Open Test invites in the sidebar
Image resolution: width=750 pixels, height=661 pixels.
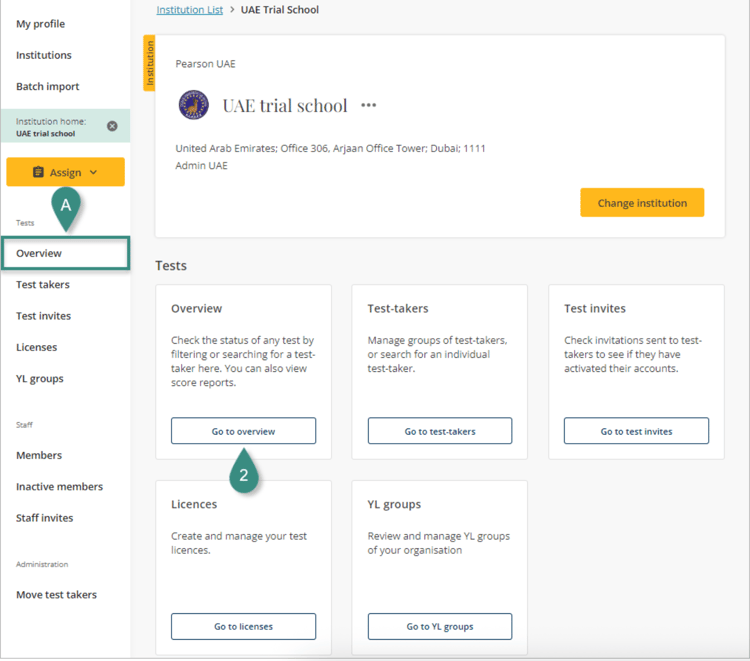43,316
